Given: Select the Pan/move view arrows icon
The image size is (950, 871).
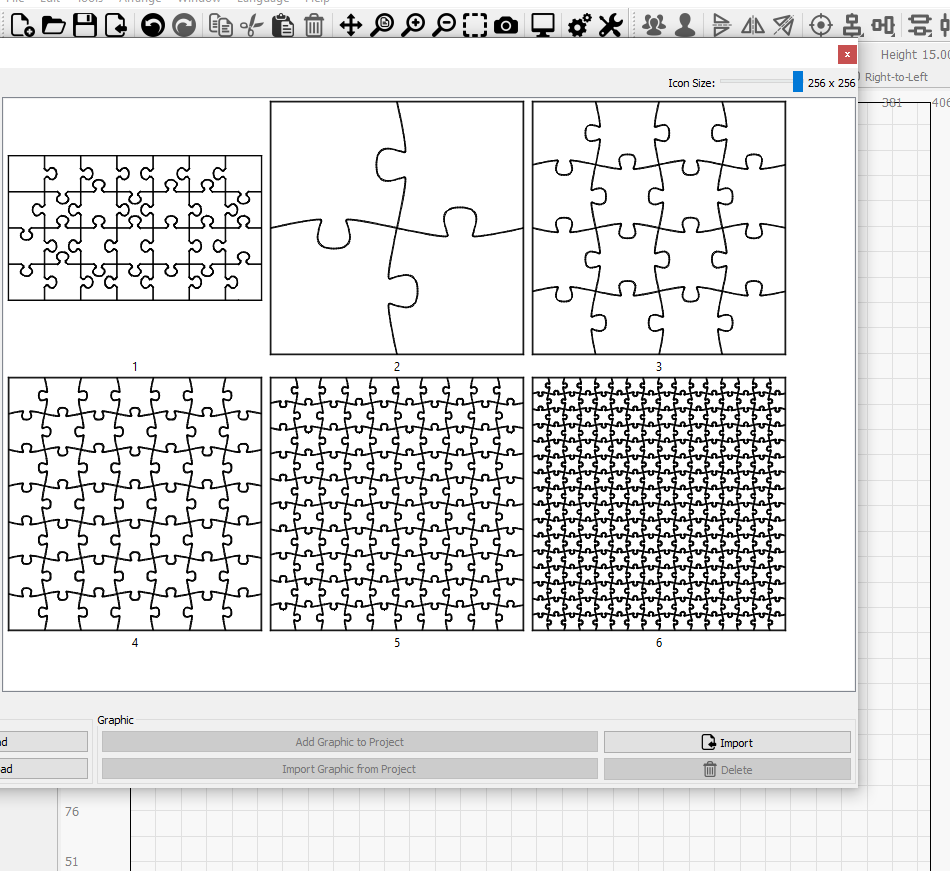Looking at the screenshot, I should (x=350, y=26).
